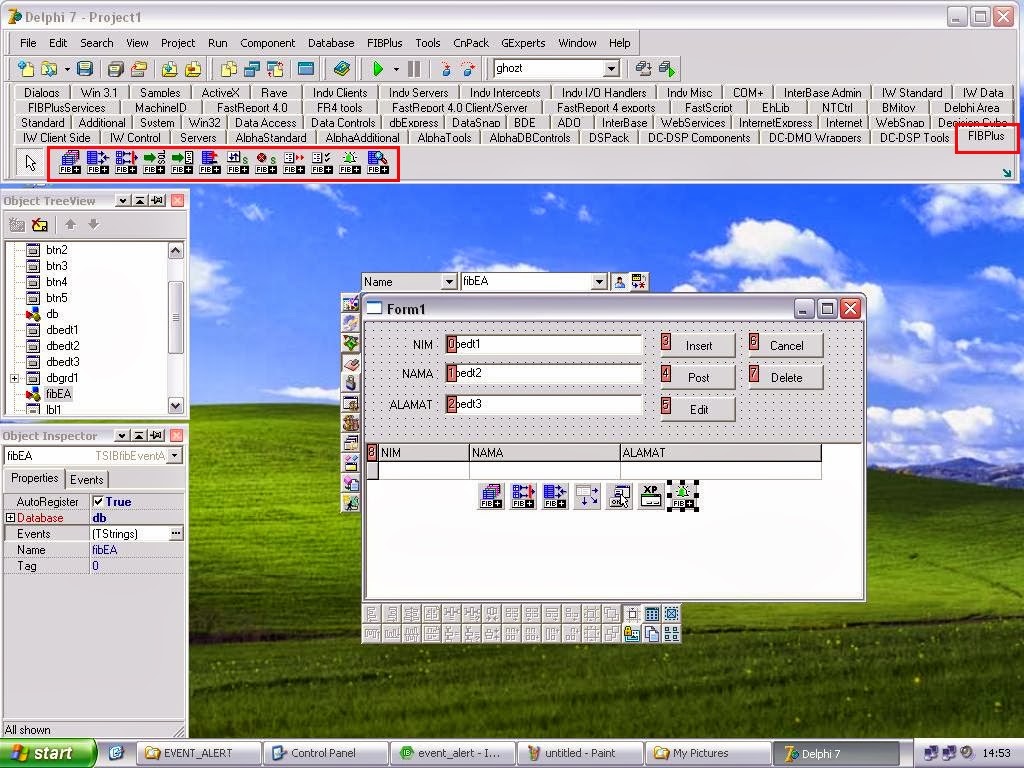Click the Step Over debug toolbar icon
Screen dimensions: 1024x768
(468, 68)
